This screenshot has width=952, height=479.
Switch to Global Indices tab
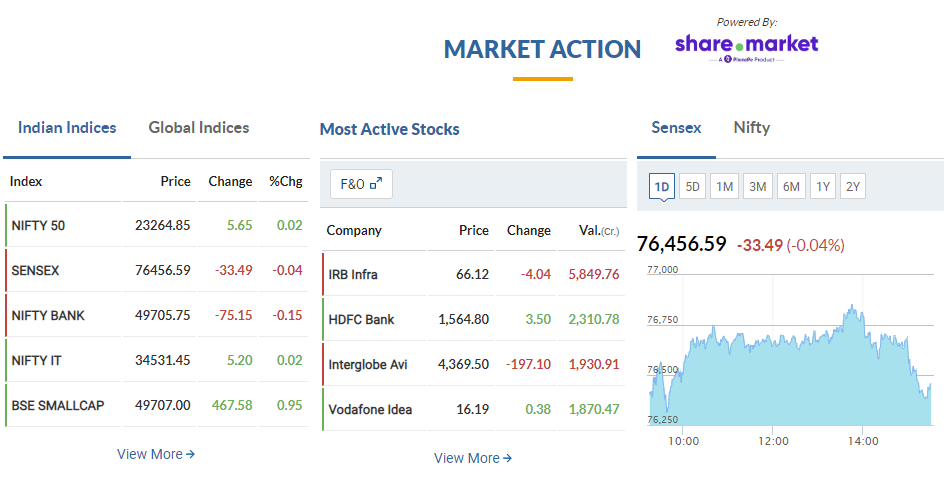click(199, 127)
